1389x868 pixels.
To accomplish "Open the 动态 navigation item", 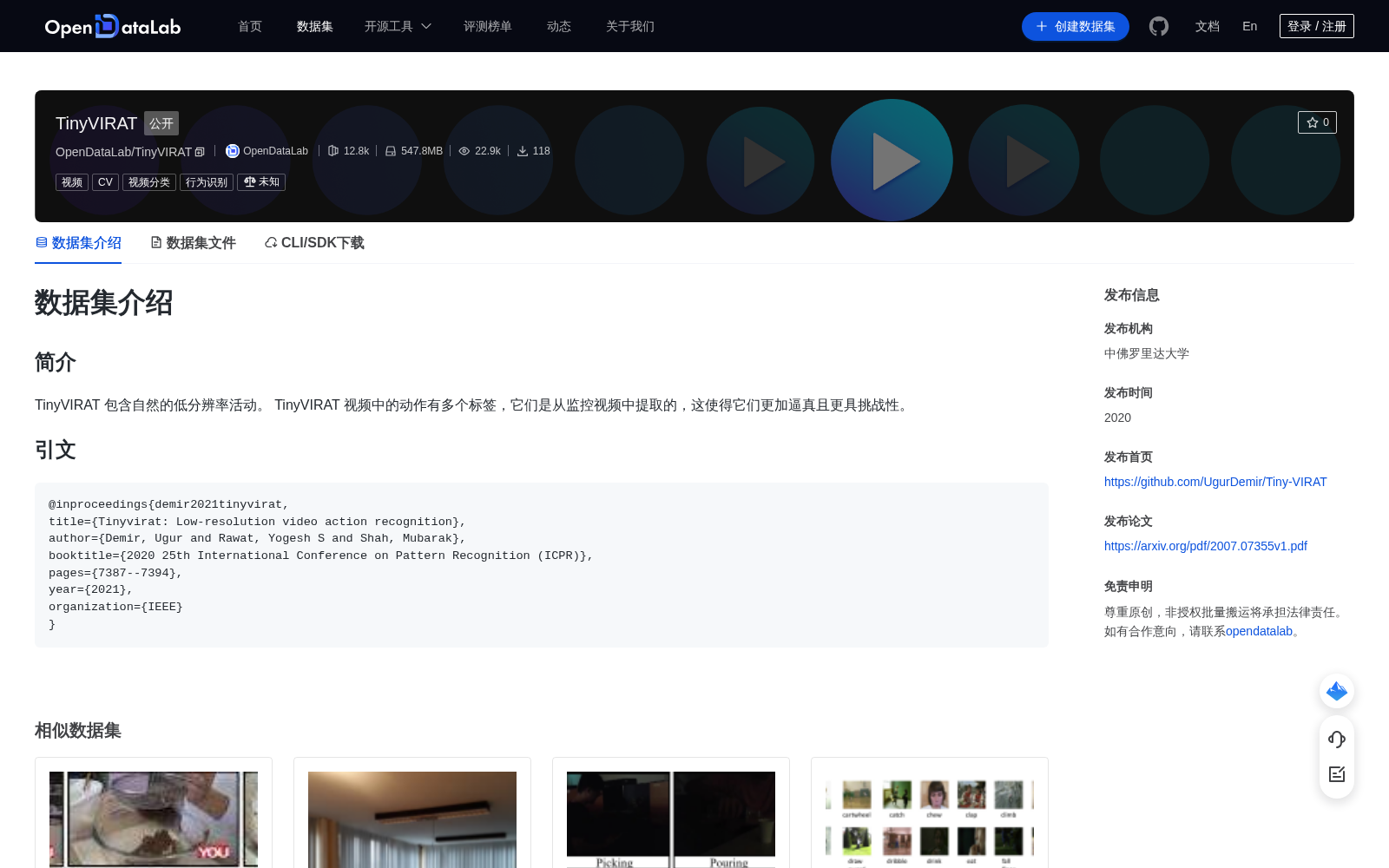I will point(559,26).
